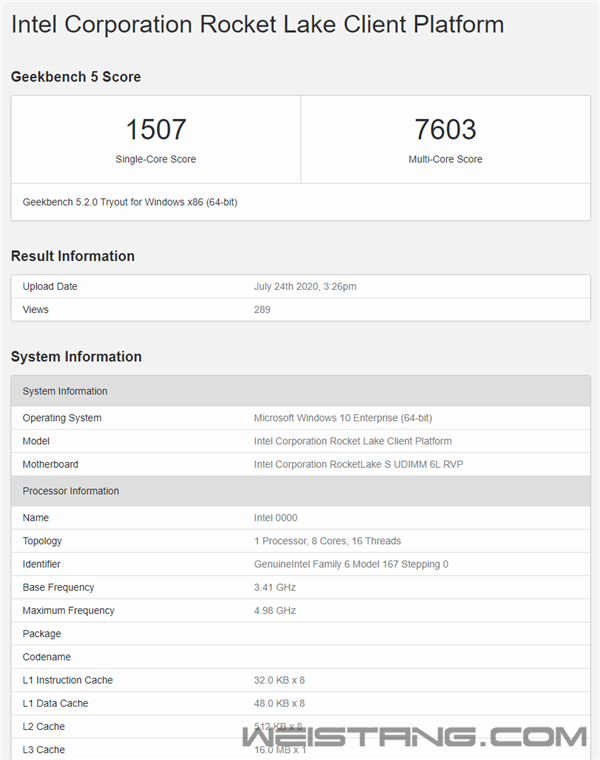Click the multi-core score 7603

[x=445, y=129]
